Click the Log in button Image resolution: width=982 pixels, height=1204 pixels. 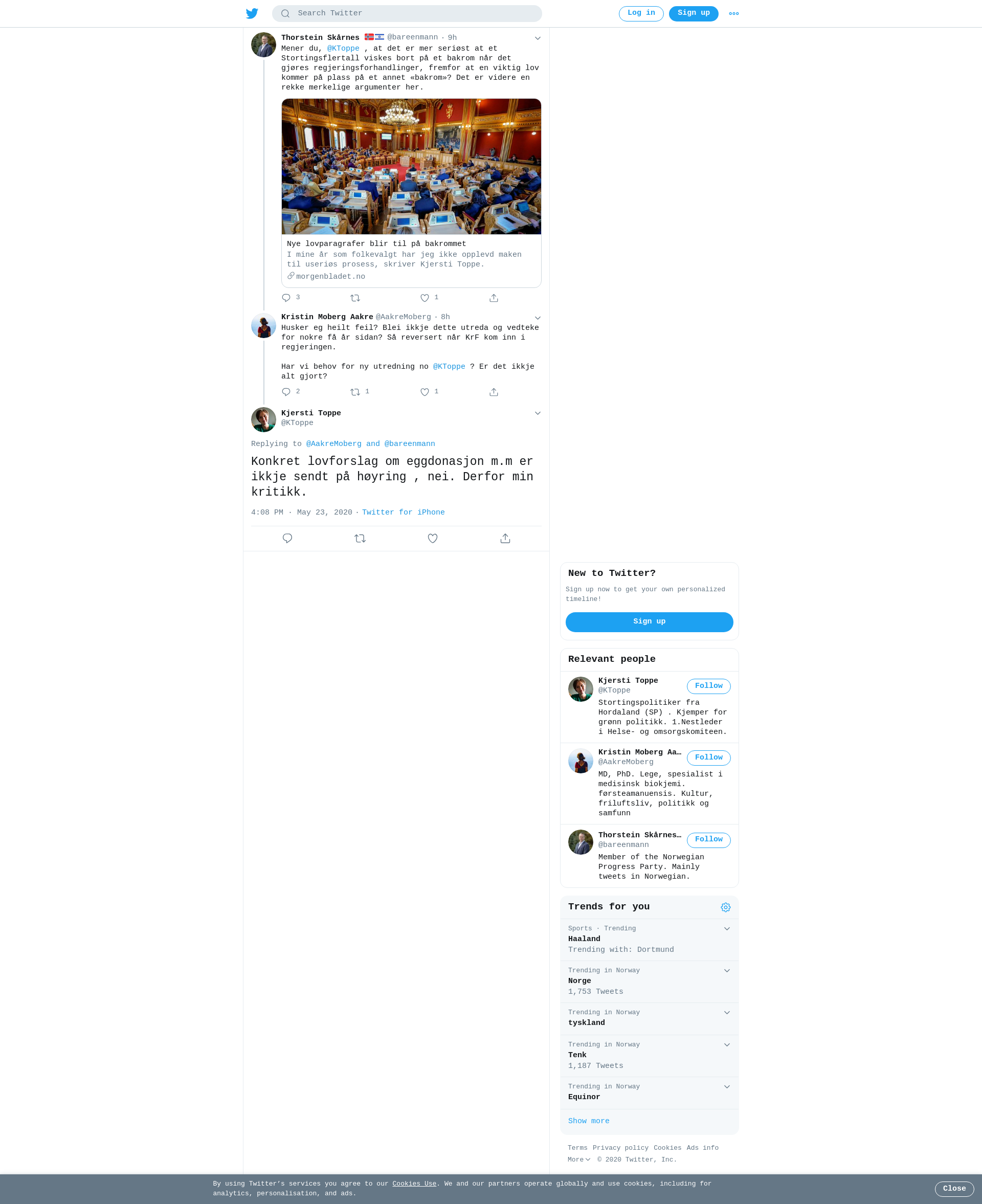pos(641,14)
